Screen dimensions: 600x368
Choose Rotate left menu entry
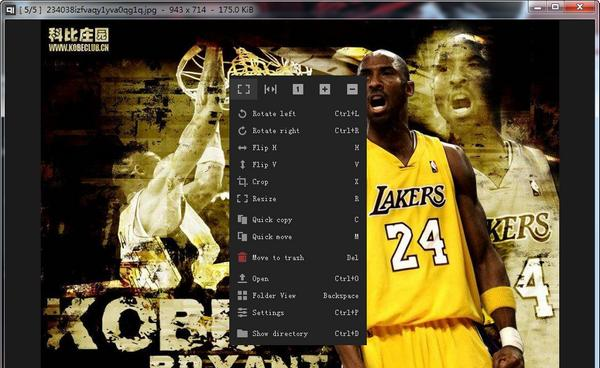(298, 114)
